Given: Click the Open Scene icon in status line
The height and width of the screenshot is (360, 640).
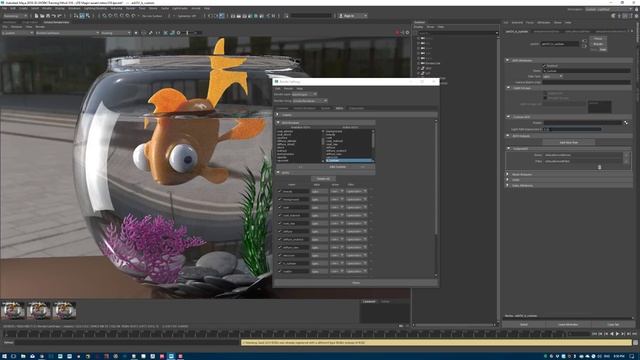Looking at the screenshot, I should click(42, 16).
